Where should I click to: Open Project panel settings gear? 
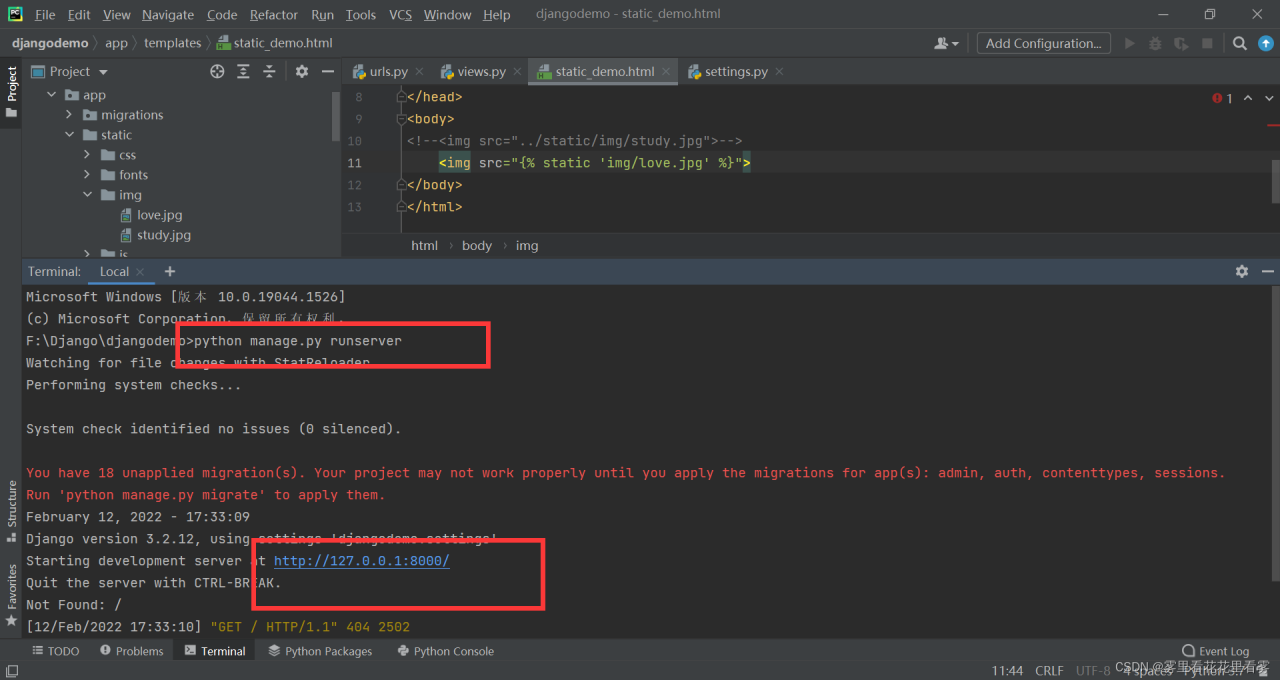pyautogui.click(x=302, y=72)
